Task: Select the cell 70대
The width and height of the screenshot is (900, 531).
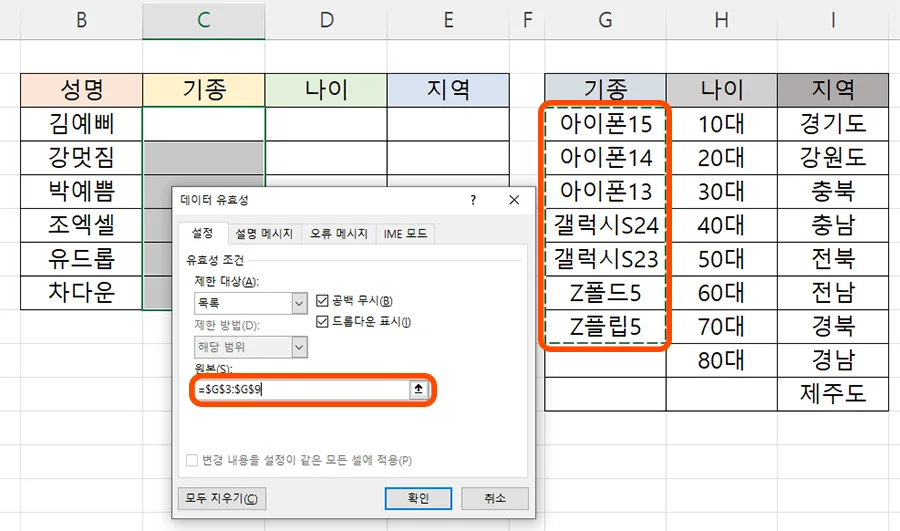Action: tap(721, 327)
